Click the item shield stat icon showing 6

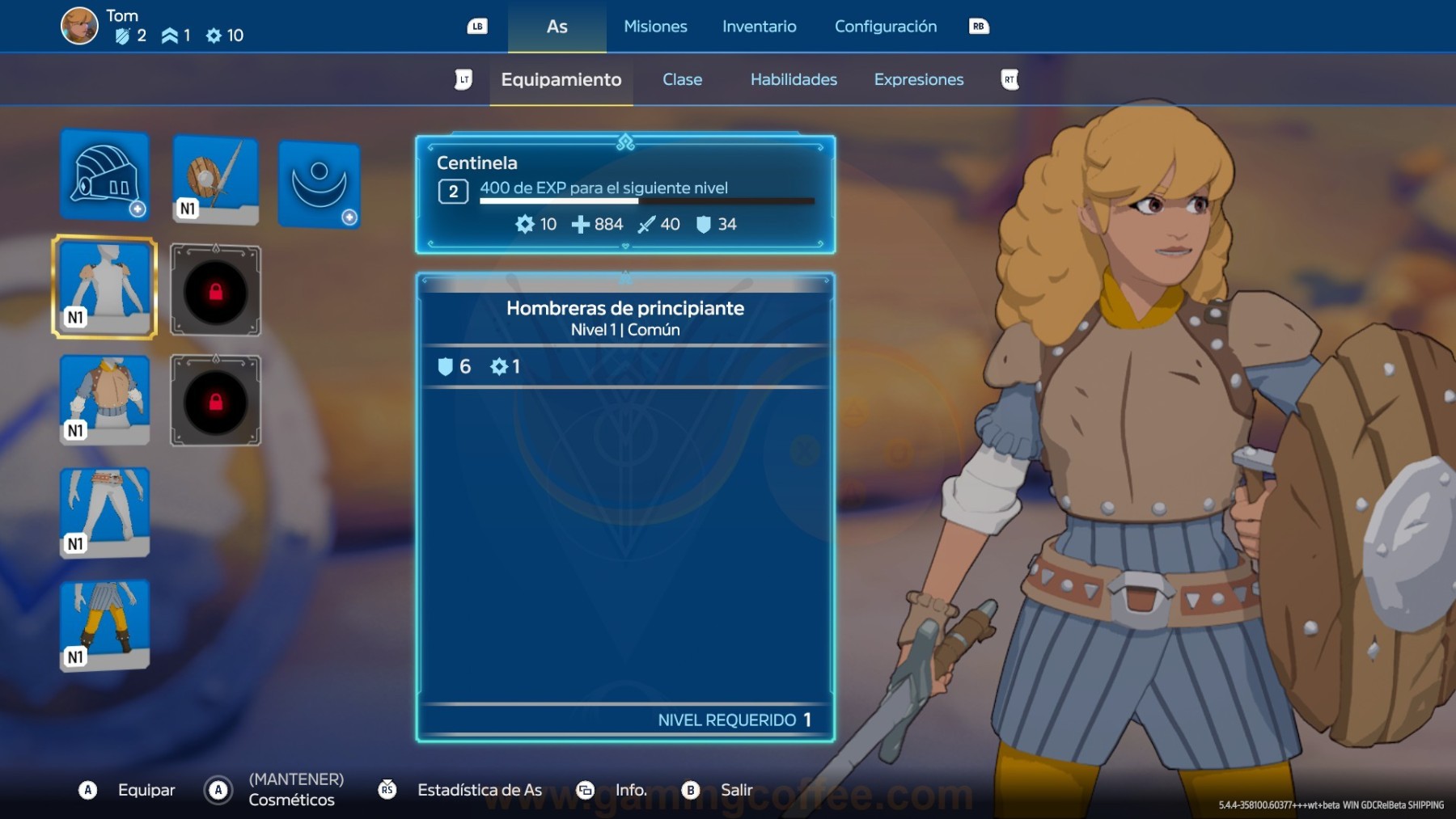445,366
